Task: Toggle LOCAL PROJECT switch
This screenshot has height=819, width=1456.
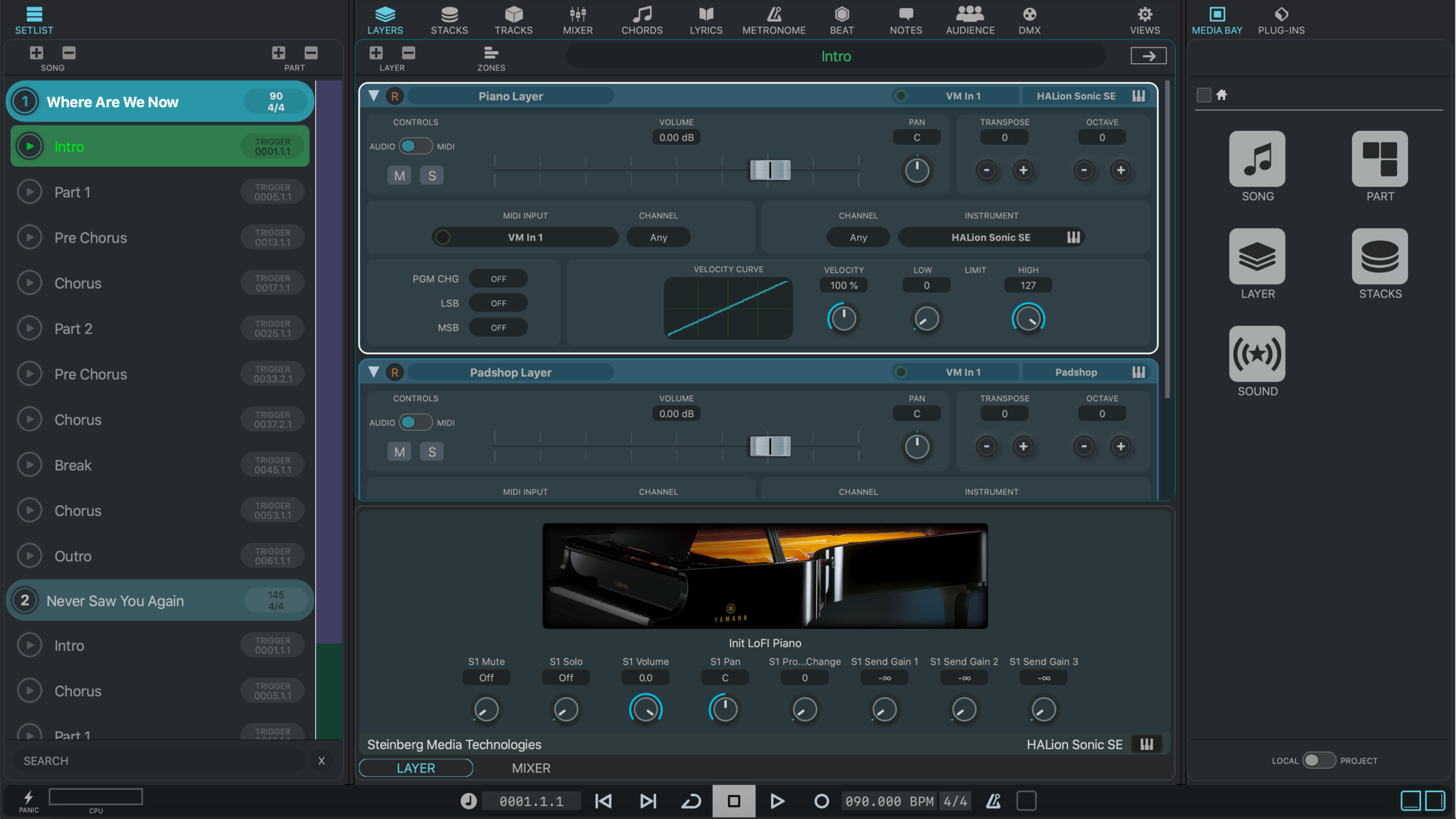Action: point(1316,760)
